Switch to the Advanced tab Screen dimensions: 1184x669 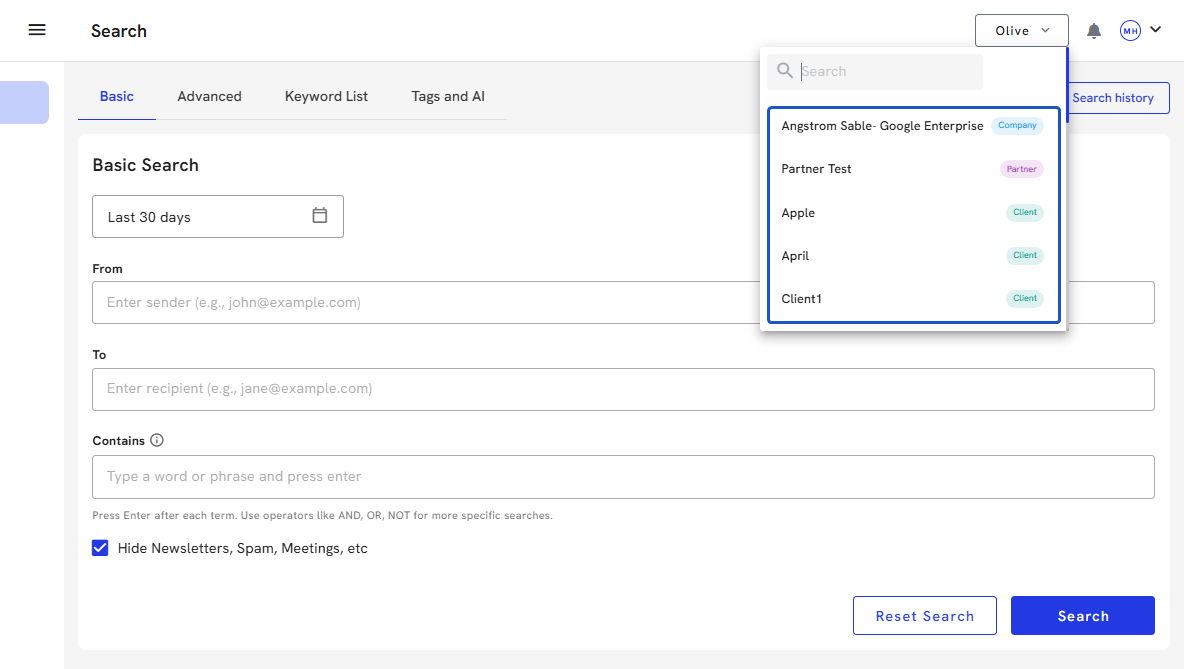pos(209,97)
